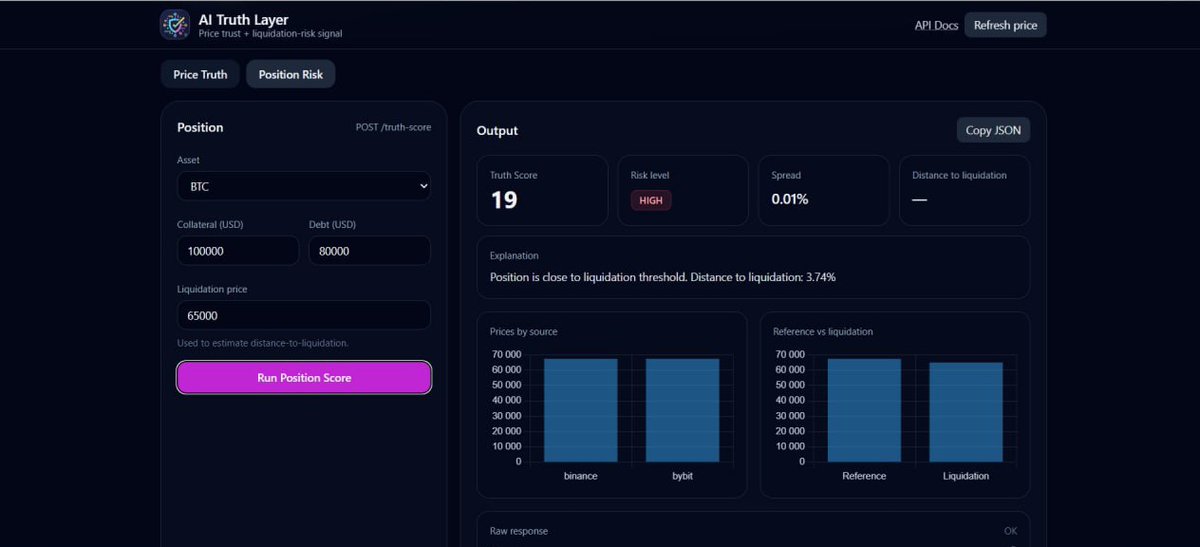
Task: Click the AI Truth Layer logo icon
Action: [x=175, y=25]
